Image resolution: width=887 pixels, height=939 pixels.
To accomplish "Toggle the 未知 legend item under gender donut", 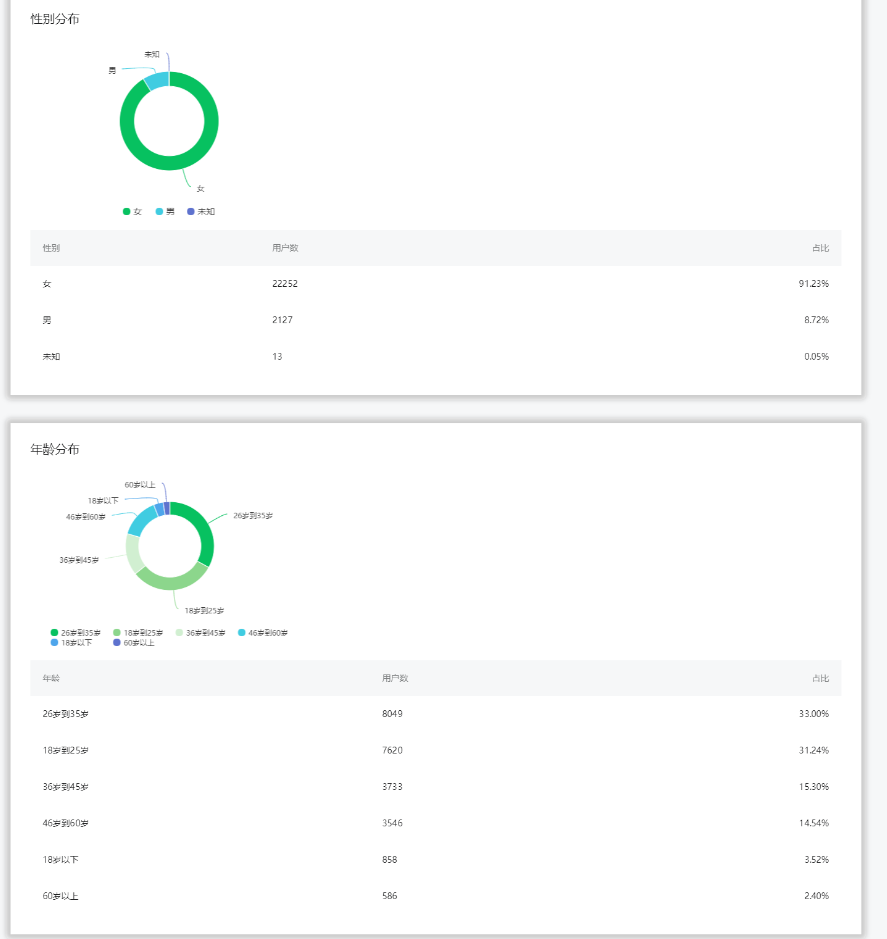I will tap(201, 211).
